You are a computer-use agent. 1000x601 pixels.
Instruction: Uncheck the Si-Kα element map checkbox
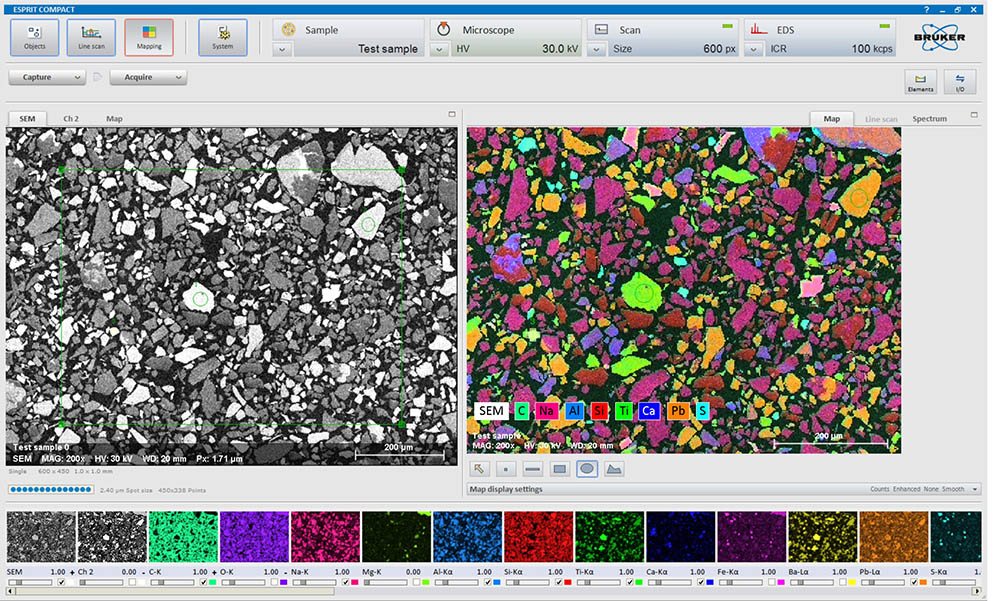[x=561, y=582]
